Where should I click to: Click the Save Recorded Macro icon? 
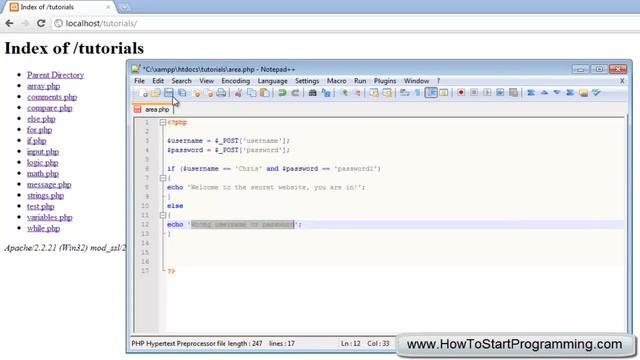click(x=513, y=93)
